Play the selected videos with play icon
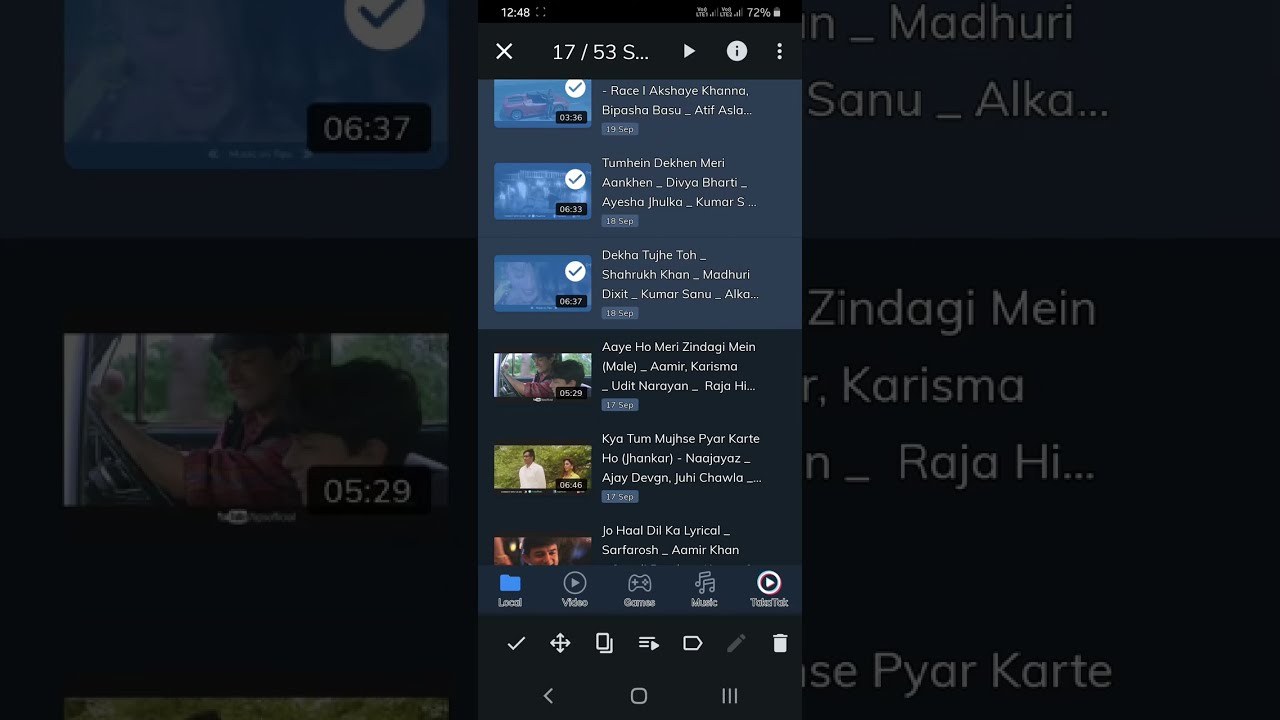 pos(689,51)
